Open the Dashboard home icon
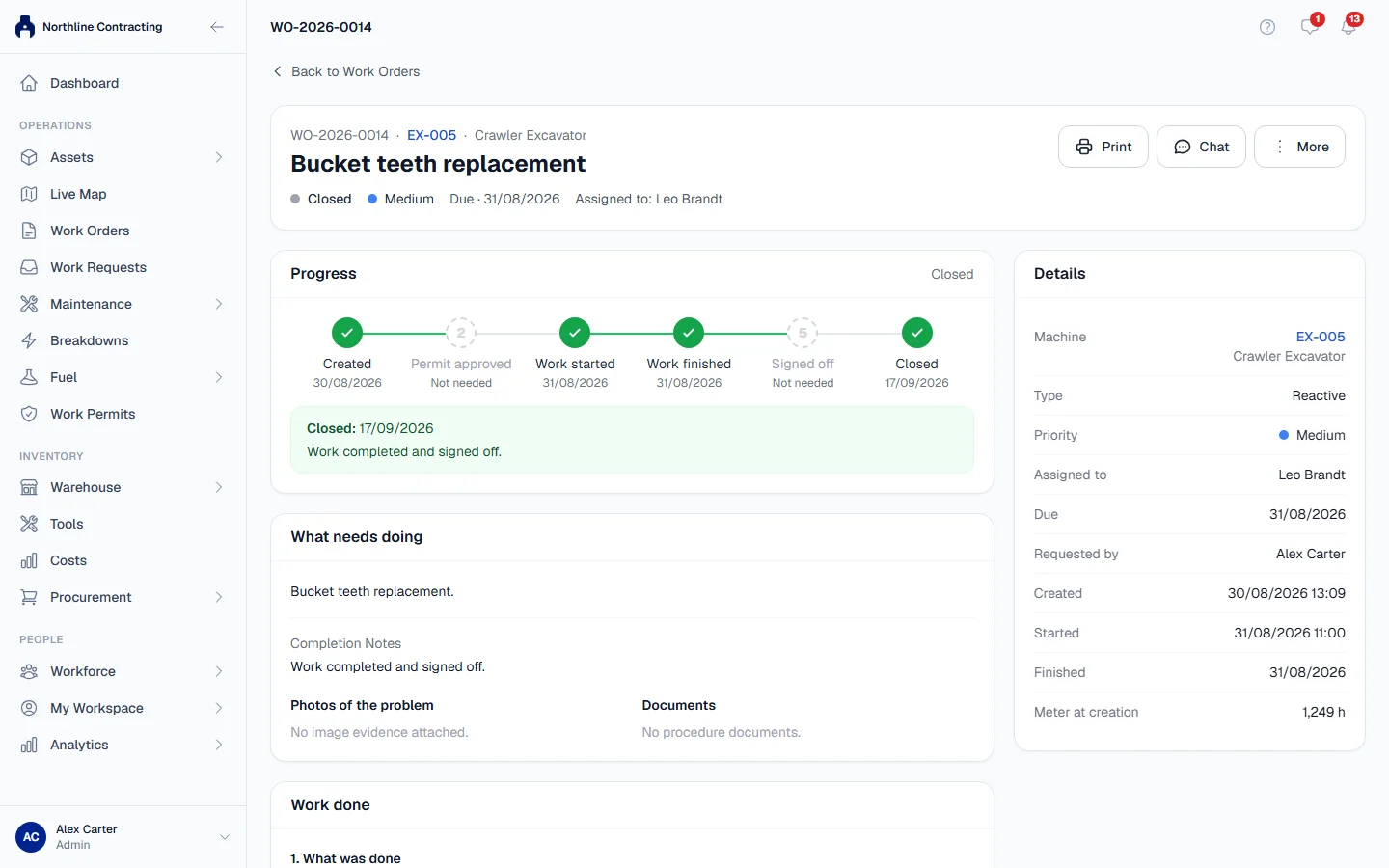 (29, 83)
